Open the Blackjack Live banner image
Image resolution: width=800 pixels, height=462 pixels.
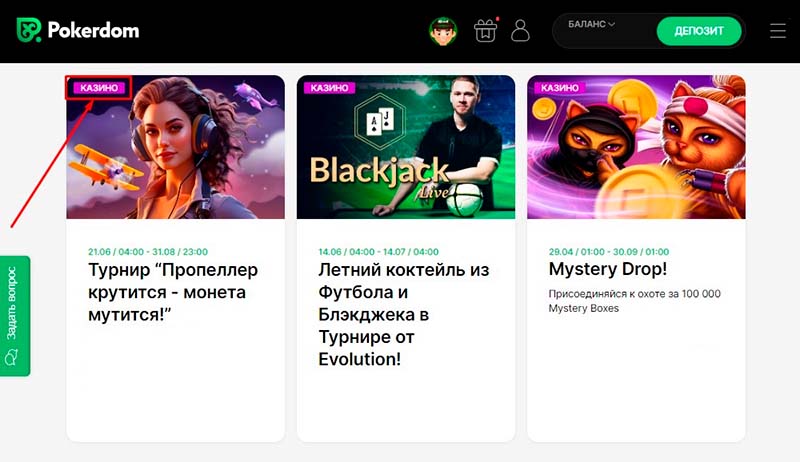click(406, 147)
